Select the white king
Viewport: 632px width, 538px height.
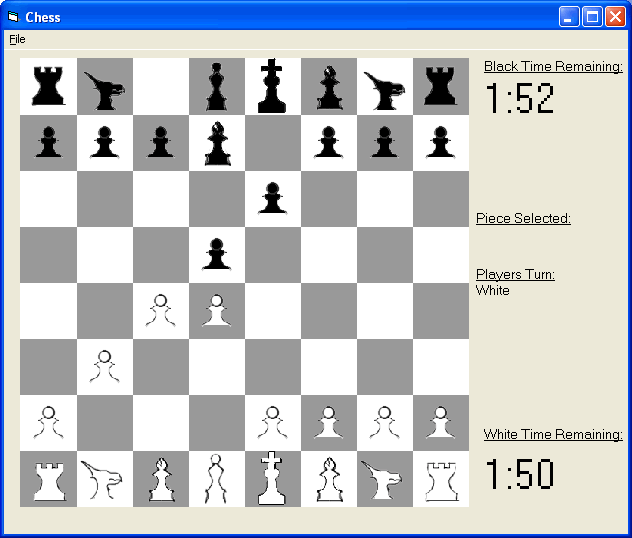273,478
